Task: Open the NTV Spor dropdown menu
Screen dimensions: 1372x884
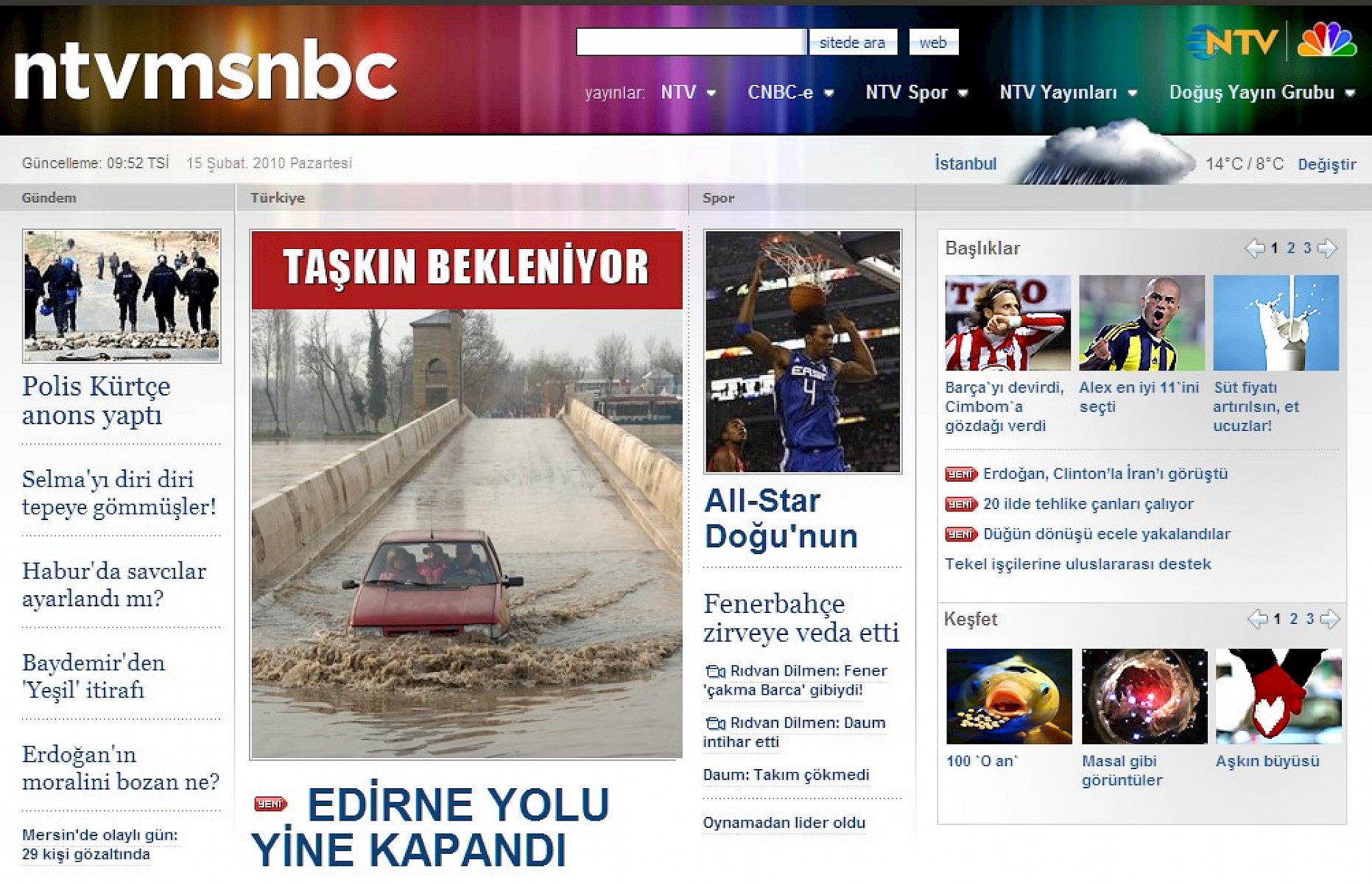Action: click(916, 93)
